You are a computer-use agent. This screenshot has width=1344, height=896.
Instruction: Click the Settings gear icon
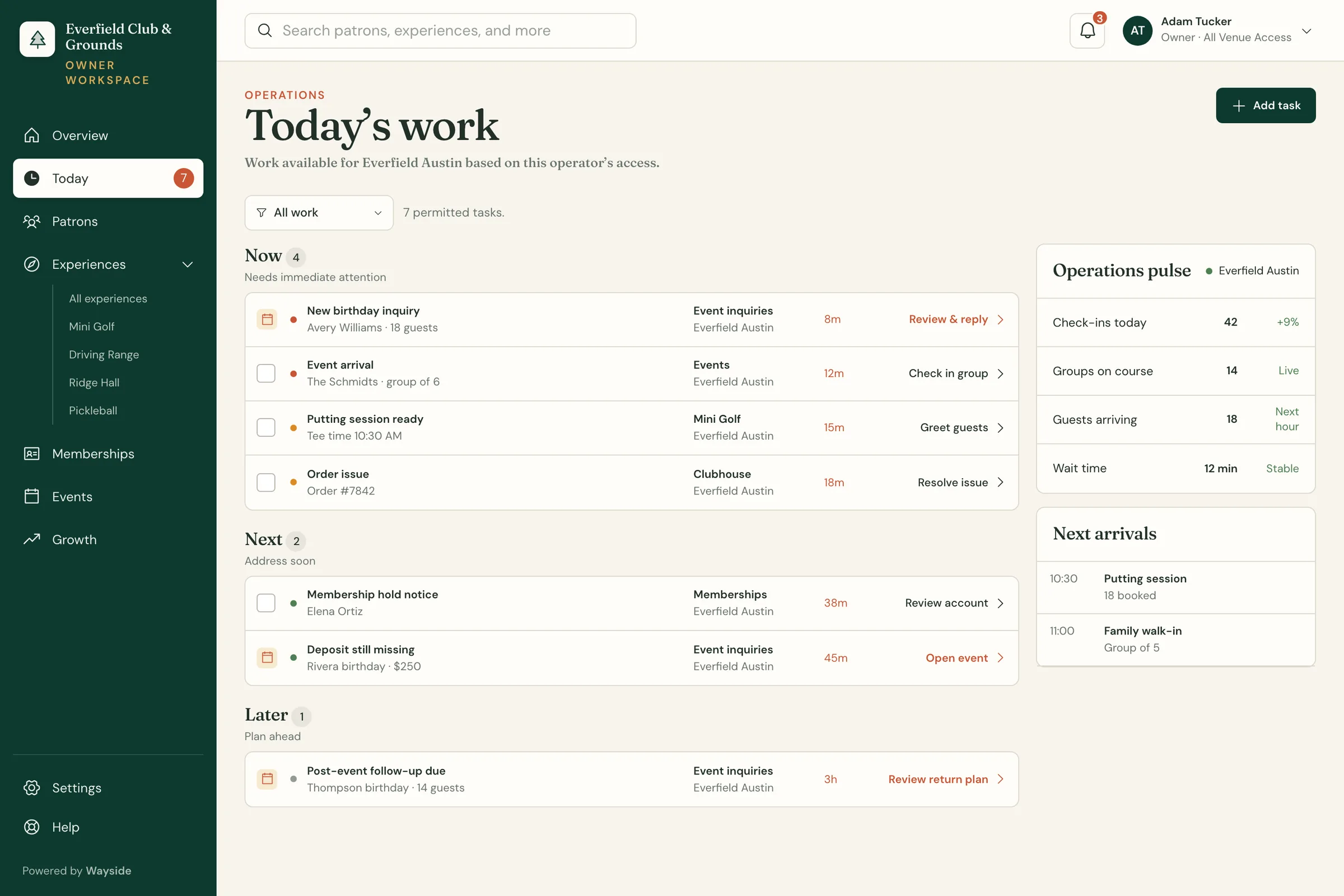[31, 787]
